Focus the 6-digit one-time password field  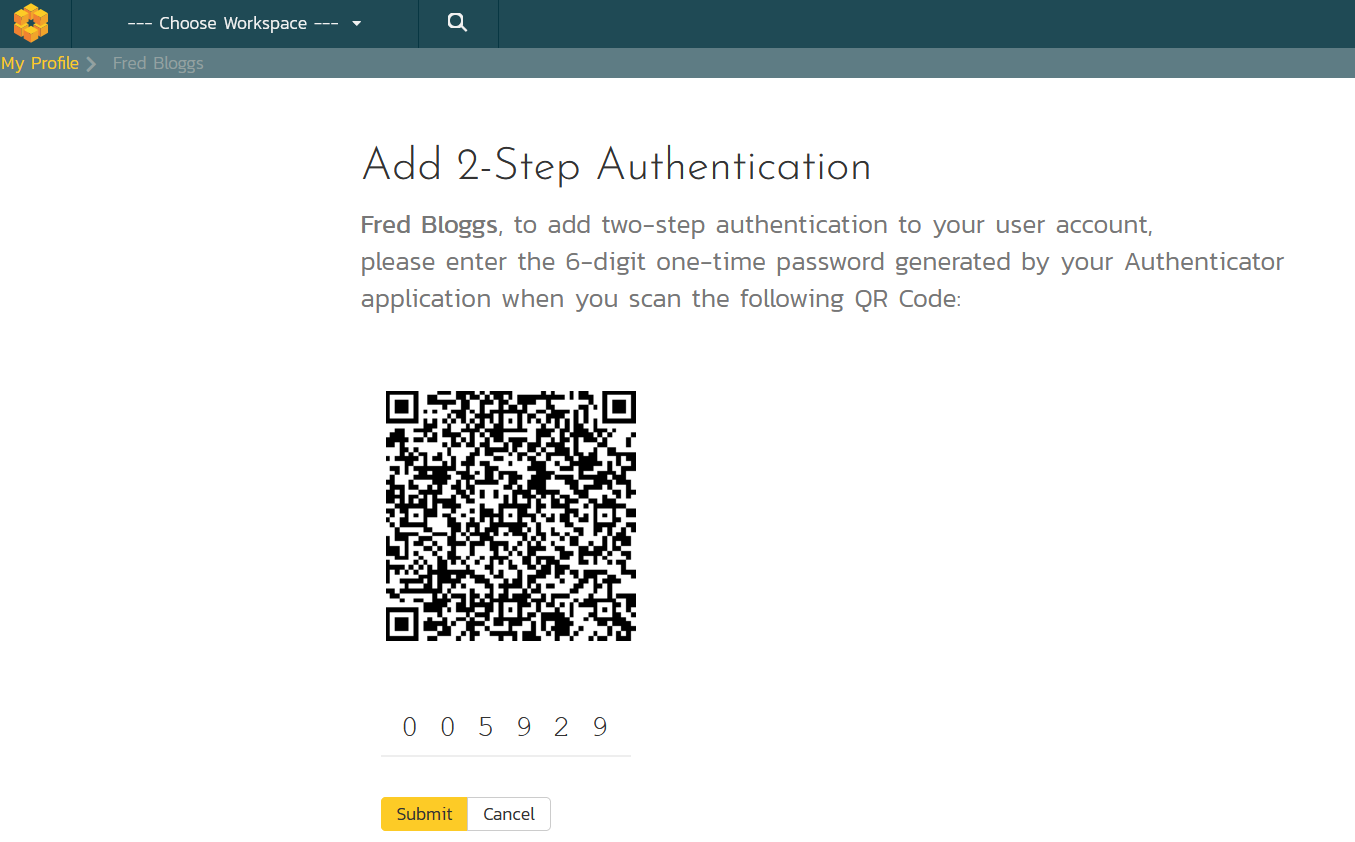click(x=505, y=727)
